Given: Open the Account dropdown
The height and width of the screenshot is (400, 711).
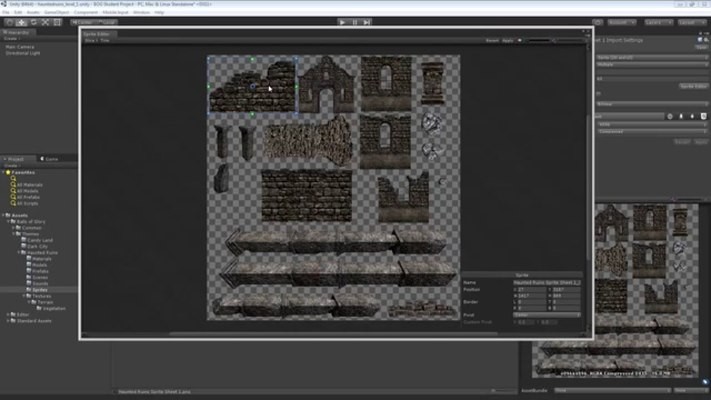Looking at the screenshot, I should coord(622,22).
